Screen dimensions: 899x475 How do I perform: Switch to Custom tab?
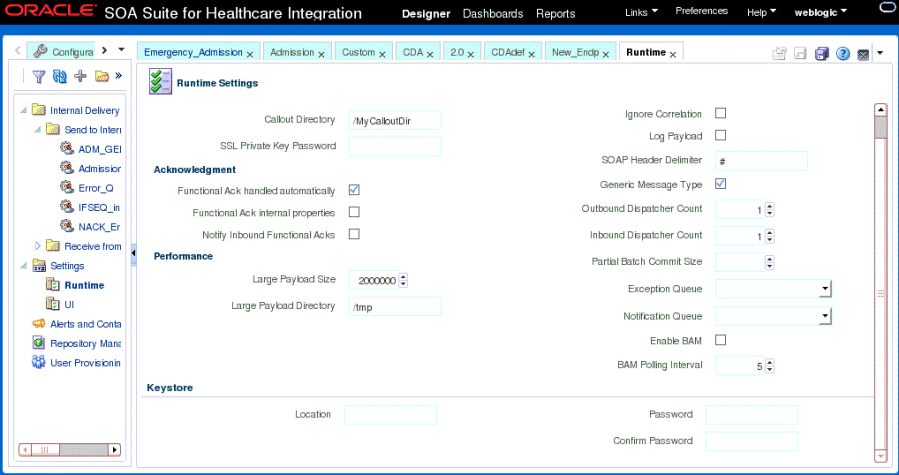click(x=358, y=52)
